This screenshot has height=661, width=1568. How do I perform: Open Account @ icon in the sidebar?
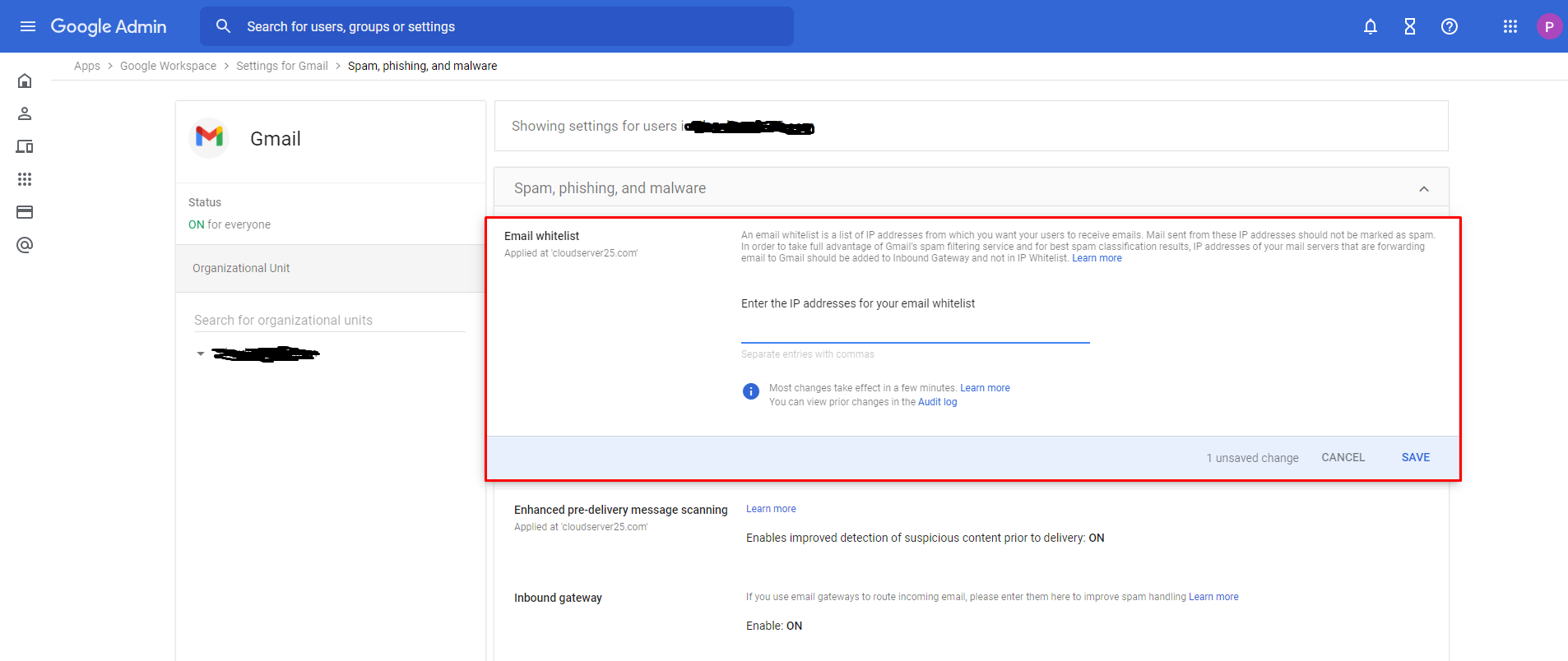tap(25, 245)
